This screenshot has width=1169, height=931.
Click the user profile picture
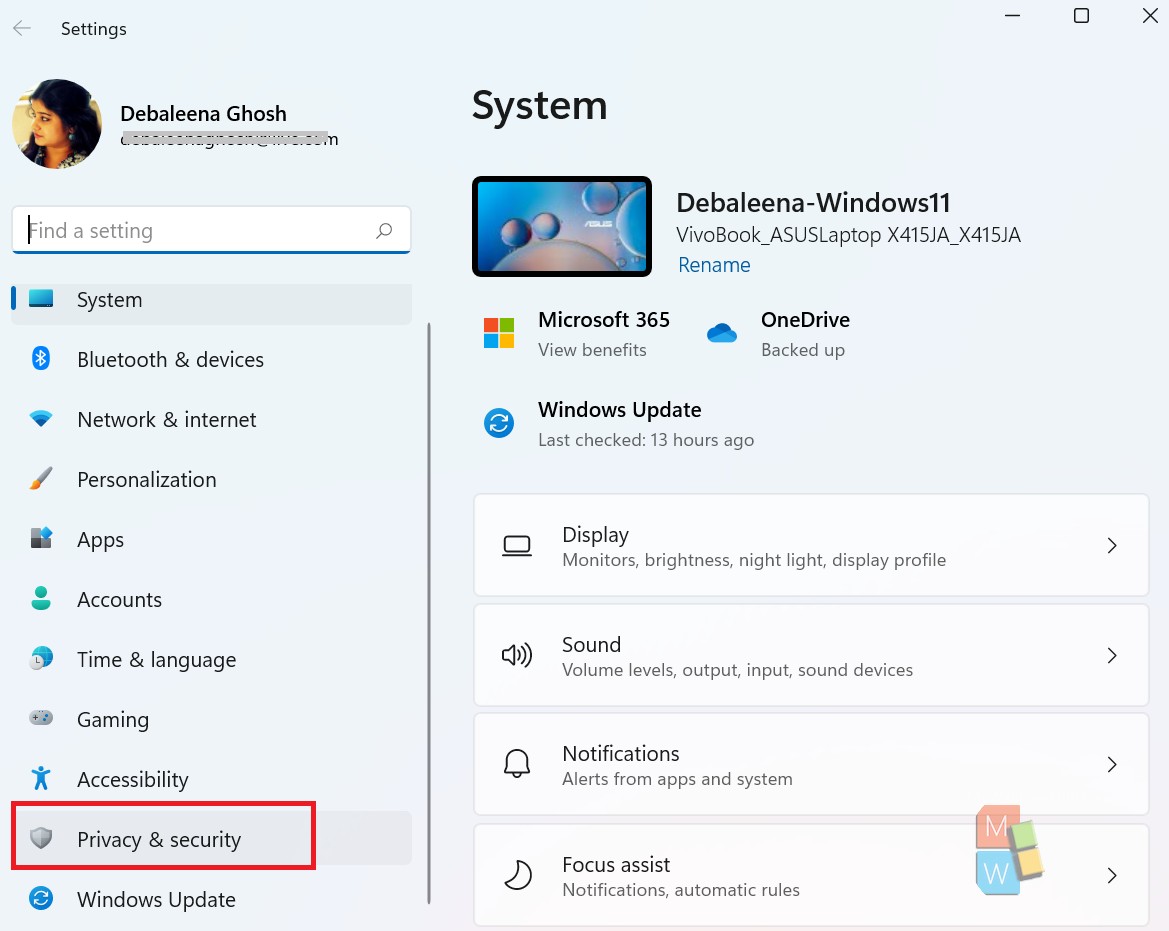(x=57, y=124)
